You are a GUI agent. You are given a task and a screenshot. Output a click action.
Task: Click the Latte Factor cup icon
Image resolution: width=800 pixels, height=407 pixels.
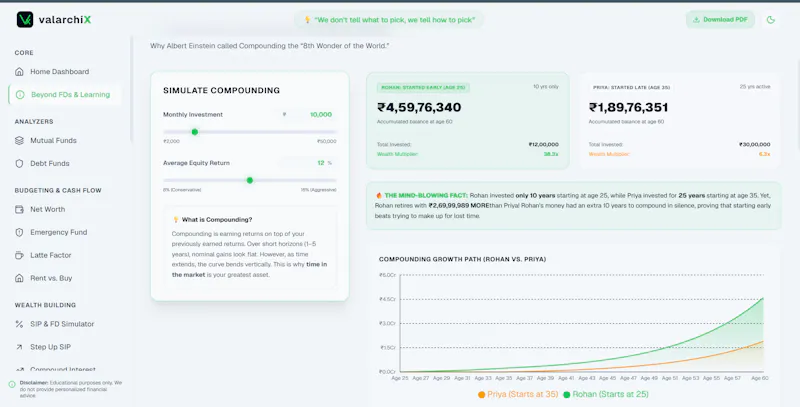point(19,255)
